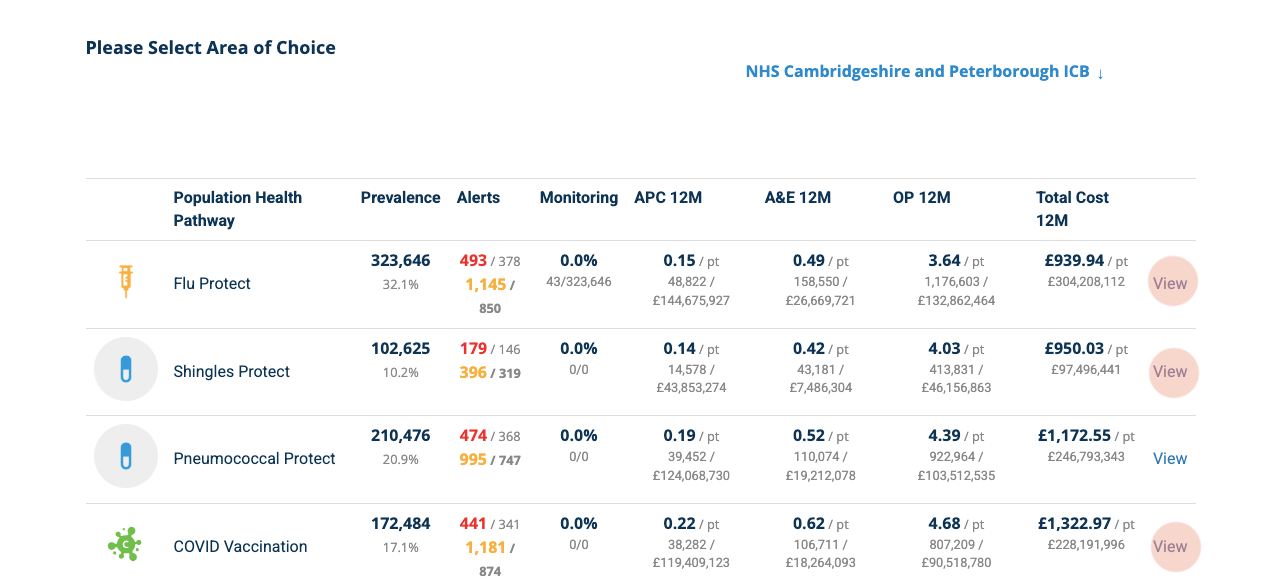Click the Pneumococcal Protect capsule icon
Screen dimensions: 1265x588
tap(126, 457)
